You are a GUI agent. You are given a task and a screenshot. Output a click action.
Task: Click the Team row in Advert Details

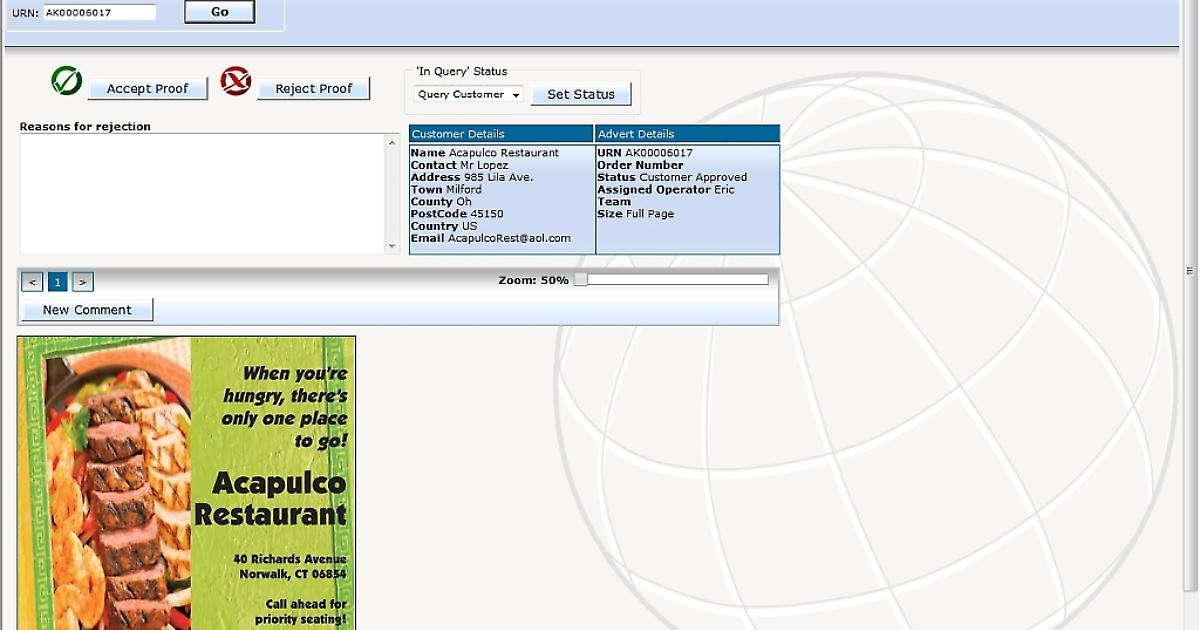[614, 202]
